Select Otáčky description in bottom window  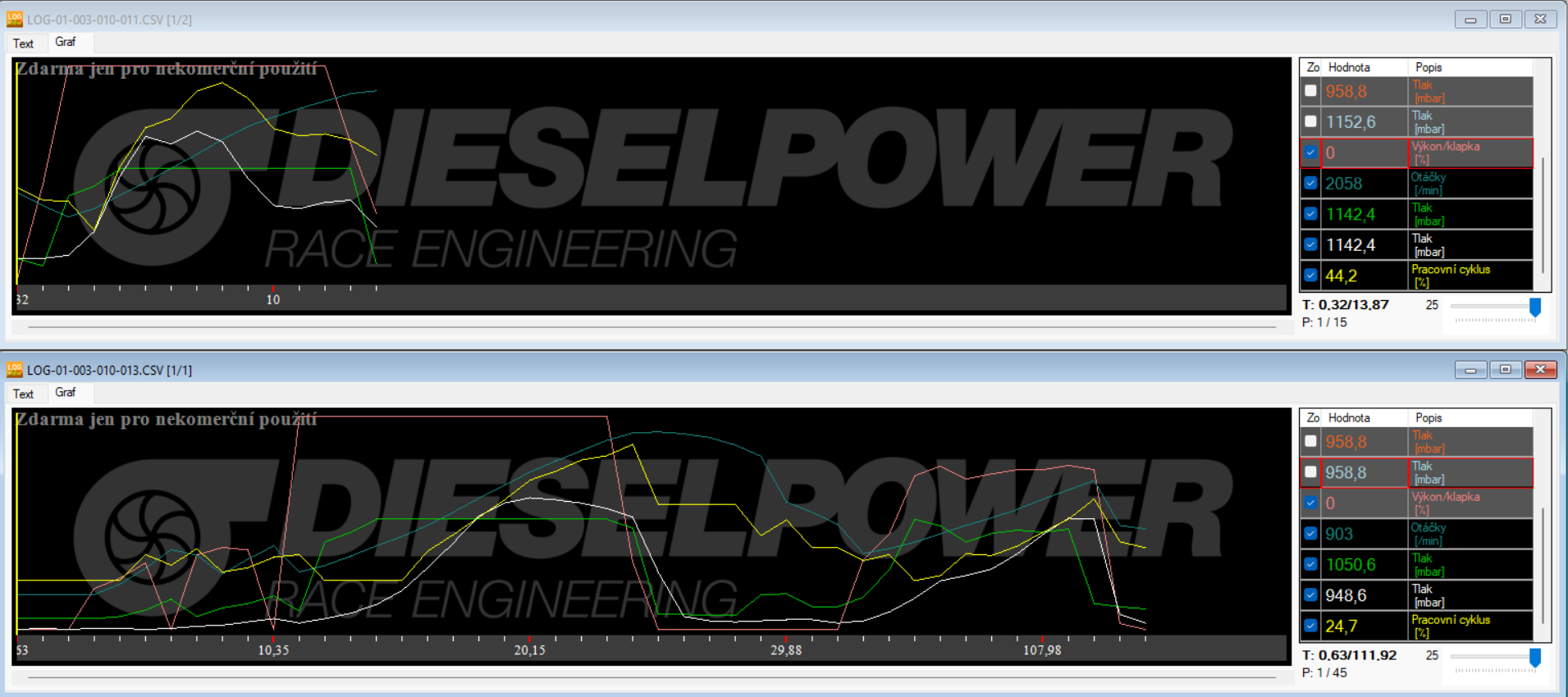coord(1470,534)
